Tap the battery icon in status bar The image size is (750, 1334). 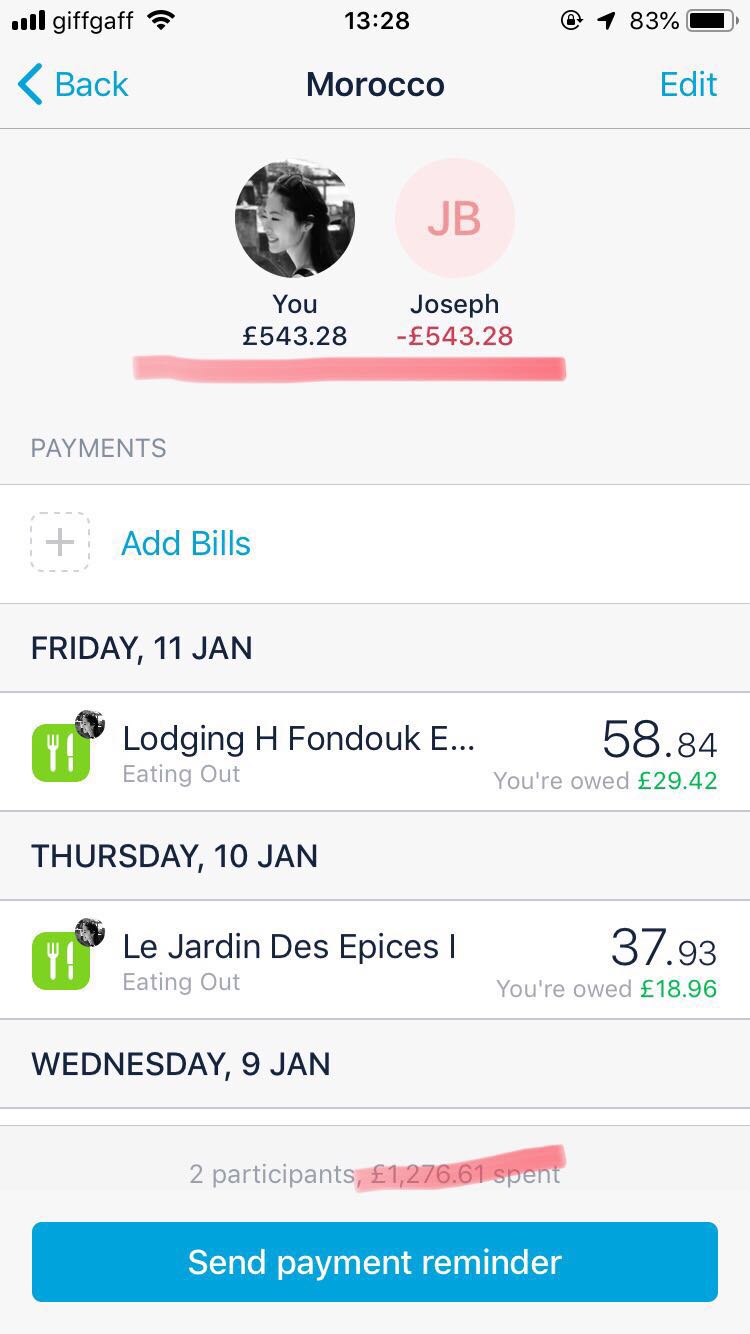[711, 21]
